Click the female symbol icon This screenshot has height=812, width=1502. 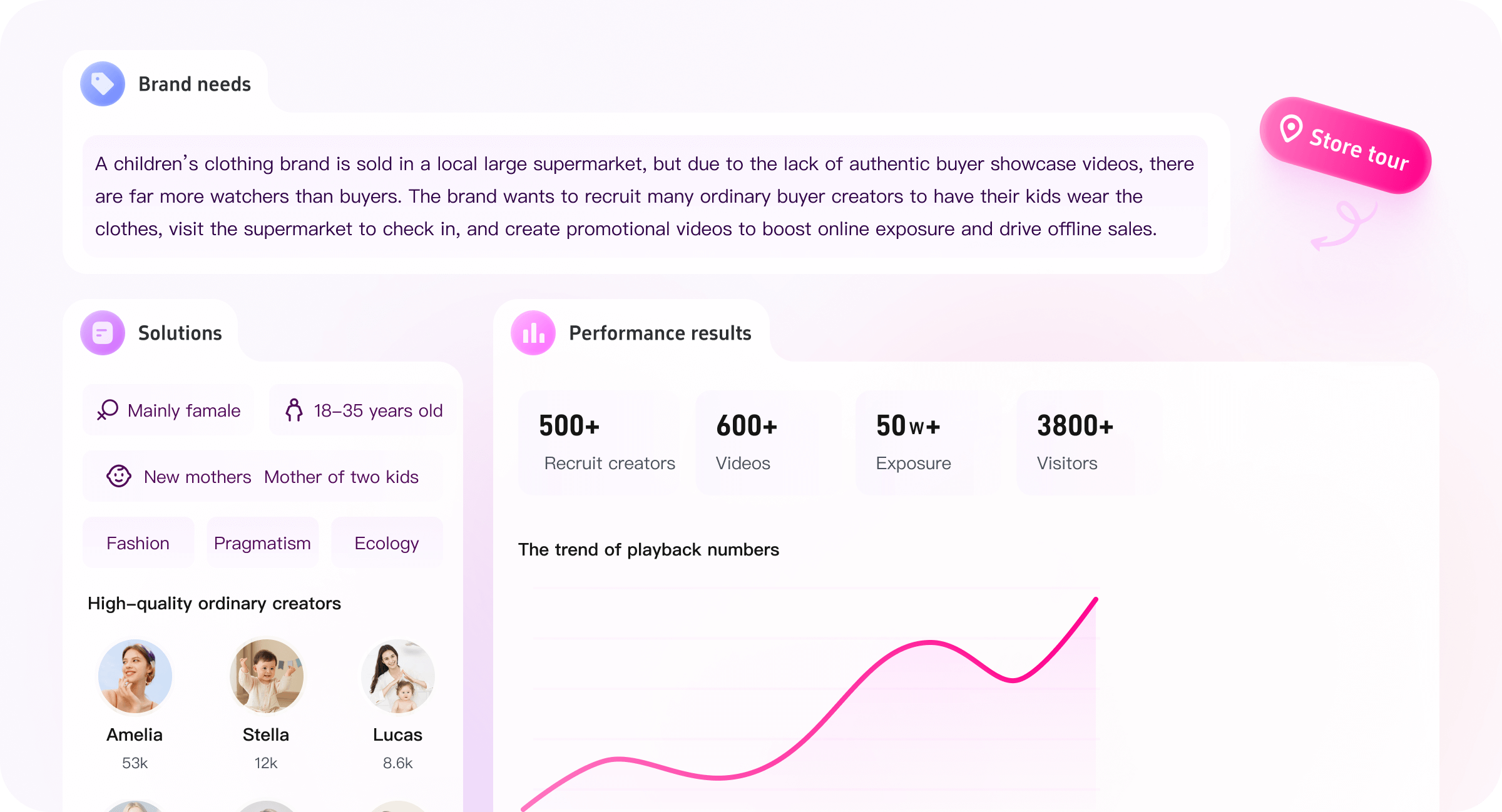tap(108, 410)
